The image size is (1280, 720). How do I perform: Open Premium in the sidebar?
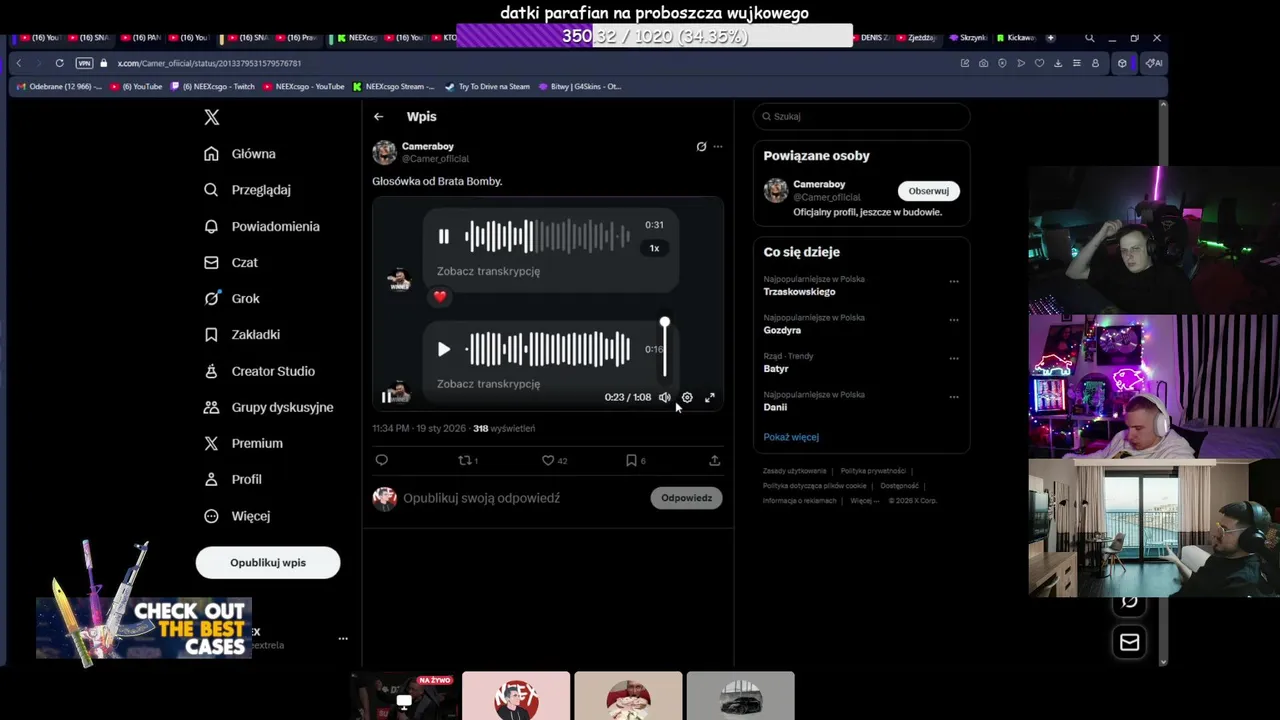(x=242, y=443)
